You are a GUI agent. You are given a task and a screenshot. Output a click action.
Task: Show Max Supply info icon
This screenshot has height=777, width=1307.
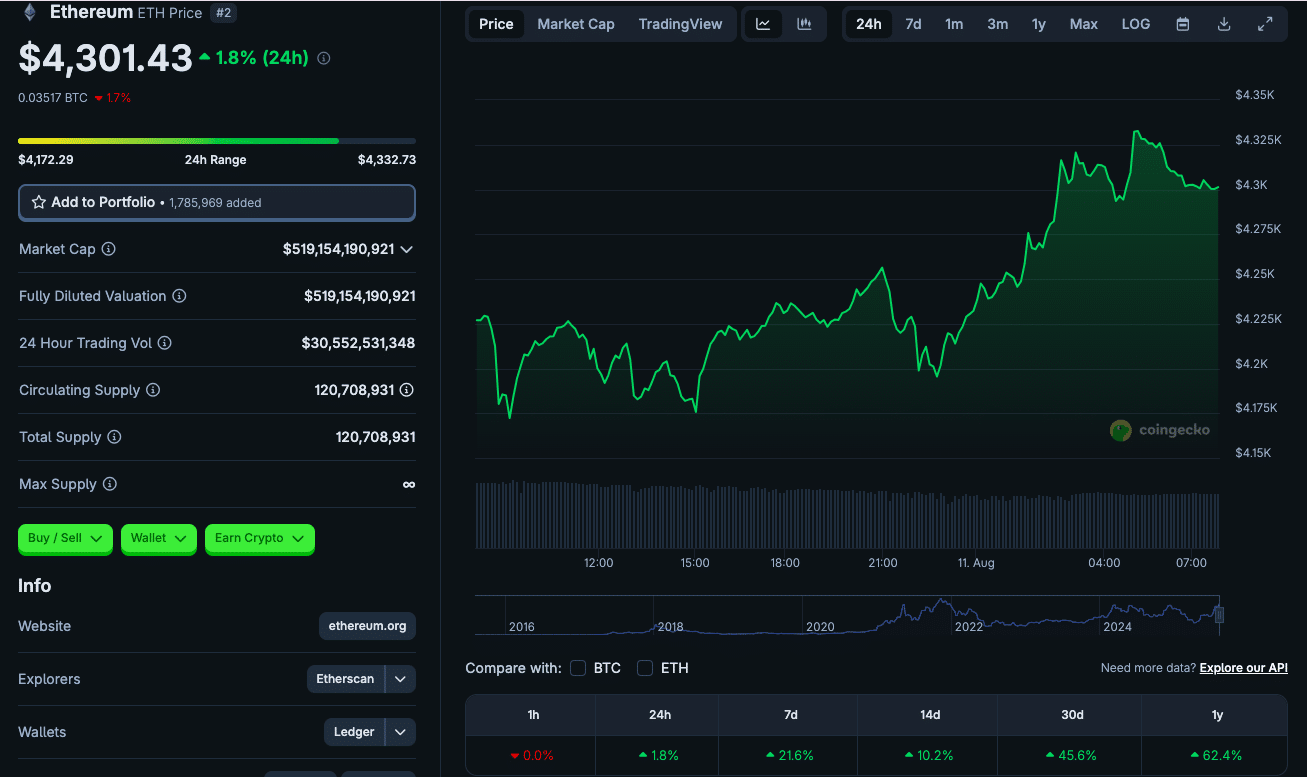coord(110,484)
